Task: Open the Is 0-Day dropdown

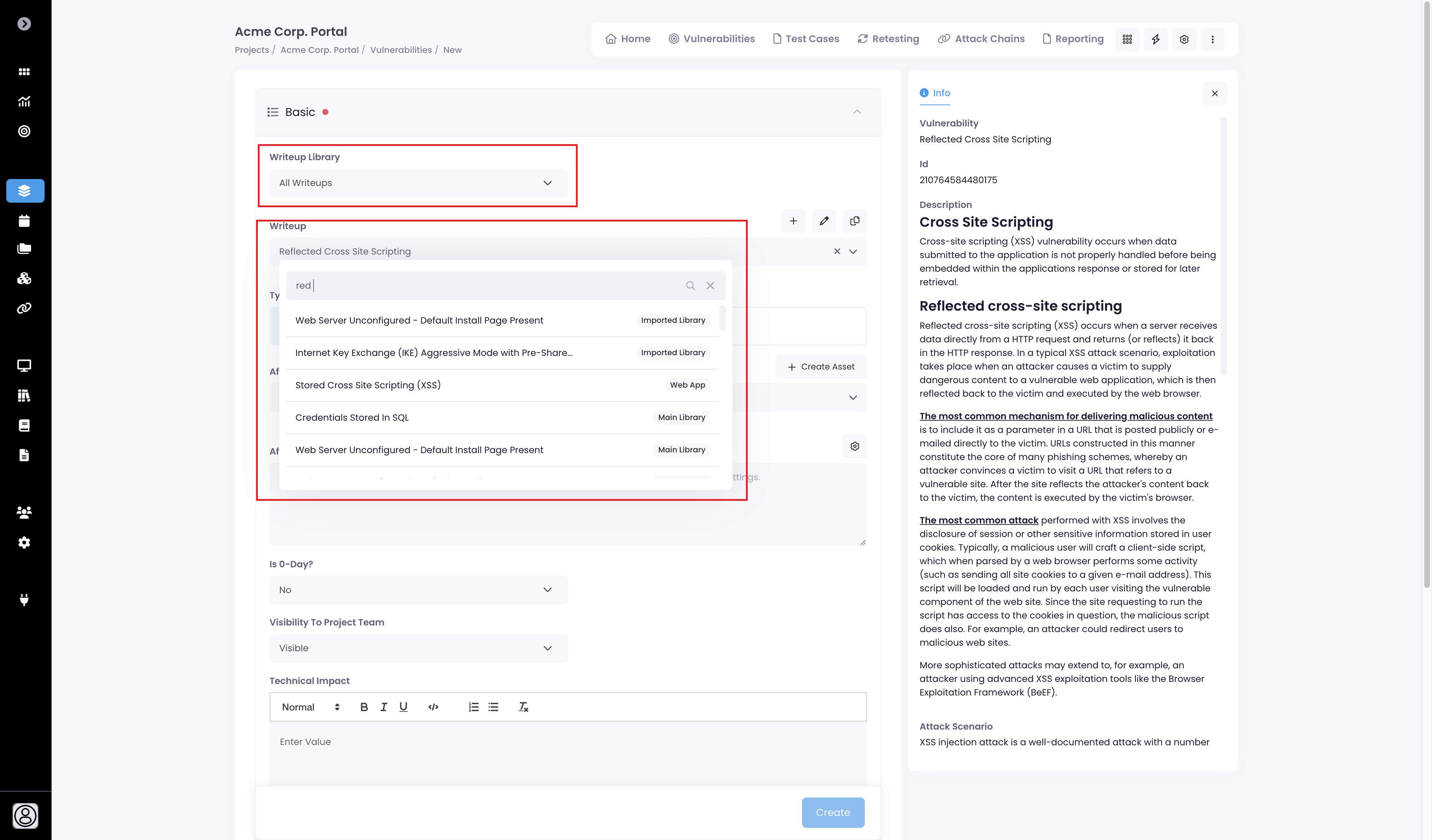Action: pos(418,590)
